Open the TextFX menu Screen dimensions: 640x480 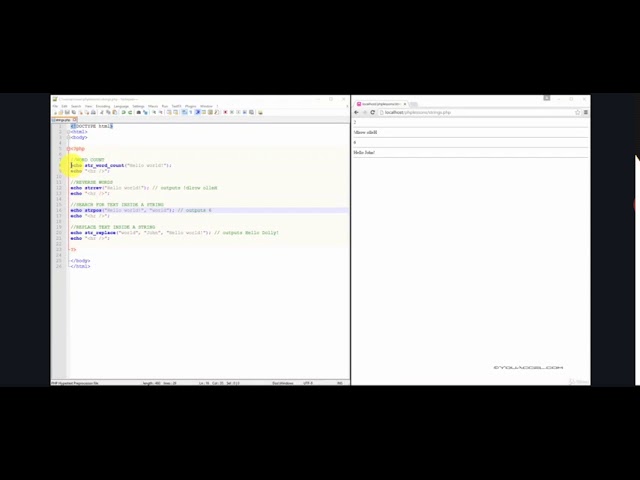point(176,106)
